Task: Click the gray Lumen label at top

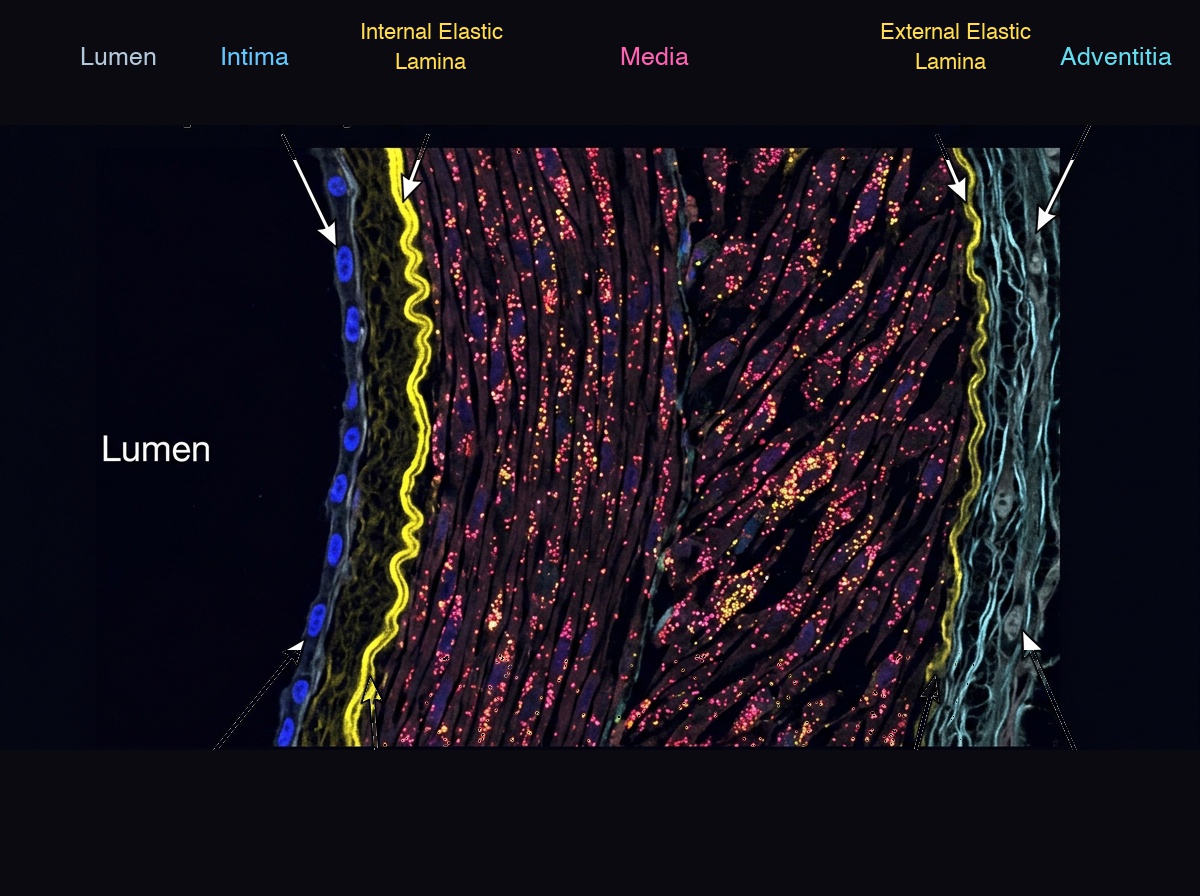Action: pyautogui.click(x=118, y=57)
